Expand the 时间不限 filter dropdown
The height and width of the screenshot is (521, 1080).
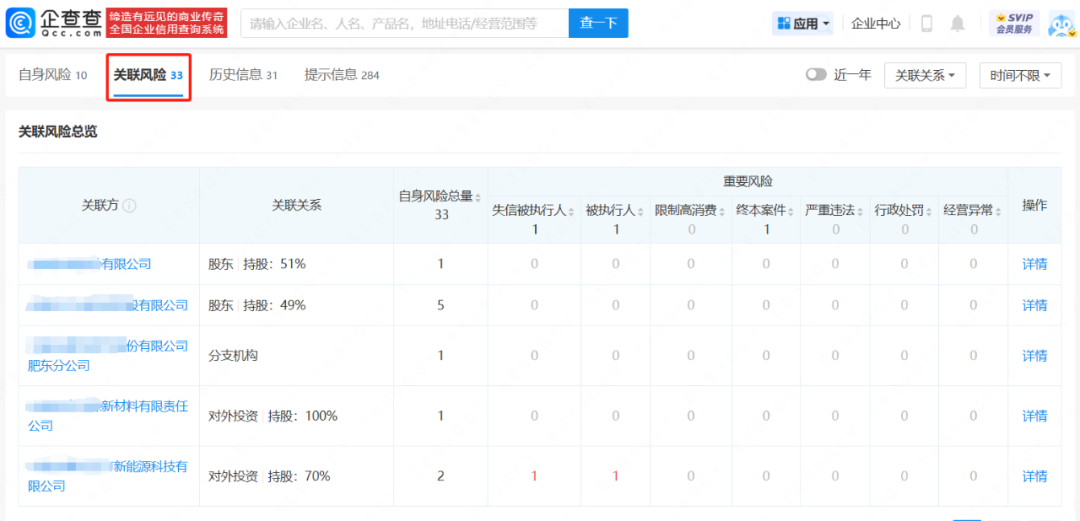1021,75
